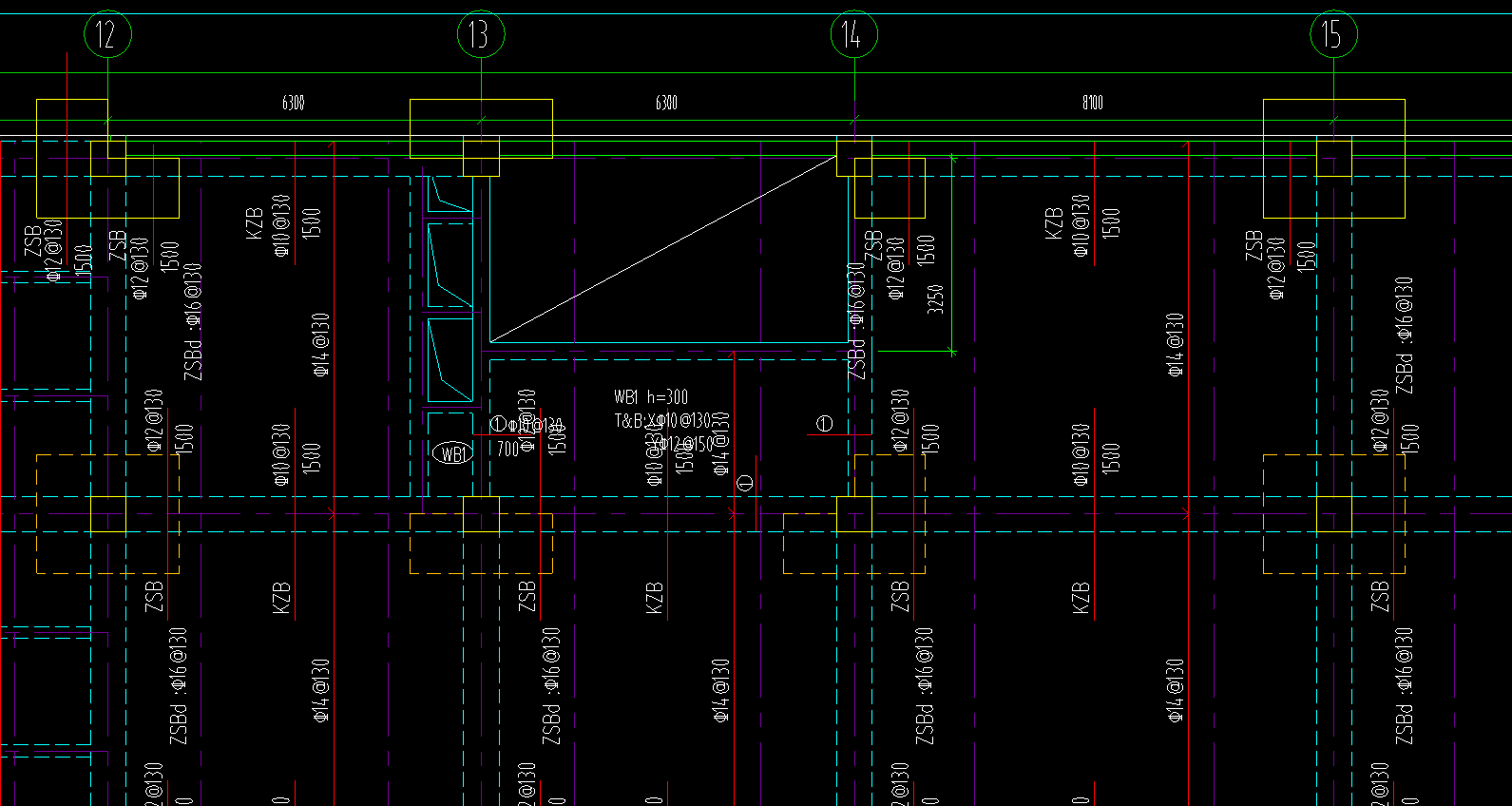Pick 6300 dimension between axes 12 and 13
Image resolution: width=1512 pixels, height=806 pixels.
tap(294, 103)
